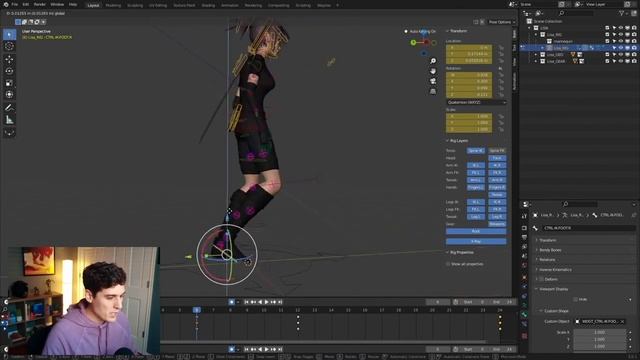The width and height of the screenshot is (640, 360).
Task: Expand the Inverse Kinematics panel
Action: click(x=555, y=269)
